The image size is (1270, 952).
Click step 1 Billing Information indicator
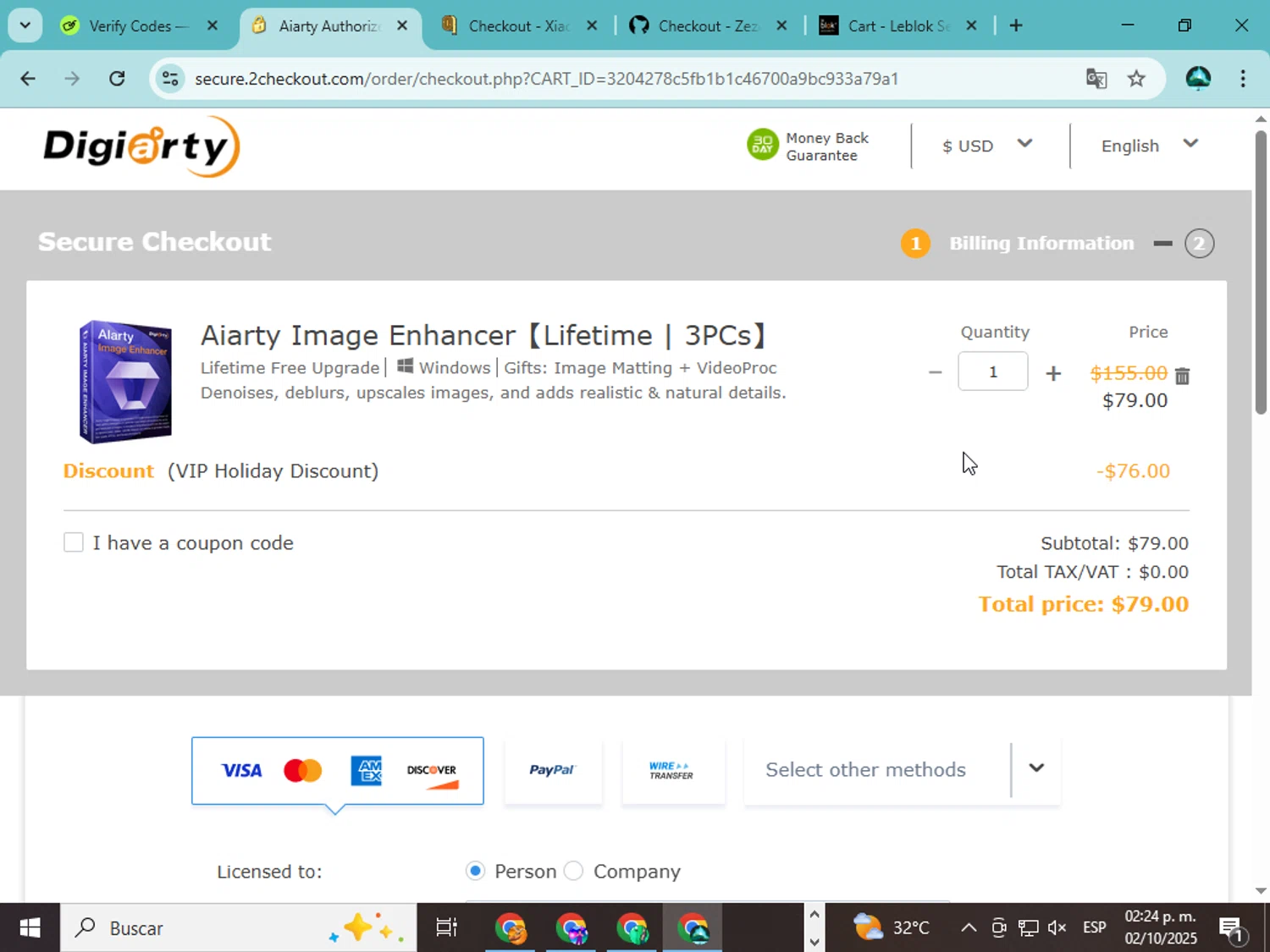tap(1018, 244)
